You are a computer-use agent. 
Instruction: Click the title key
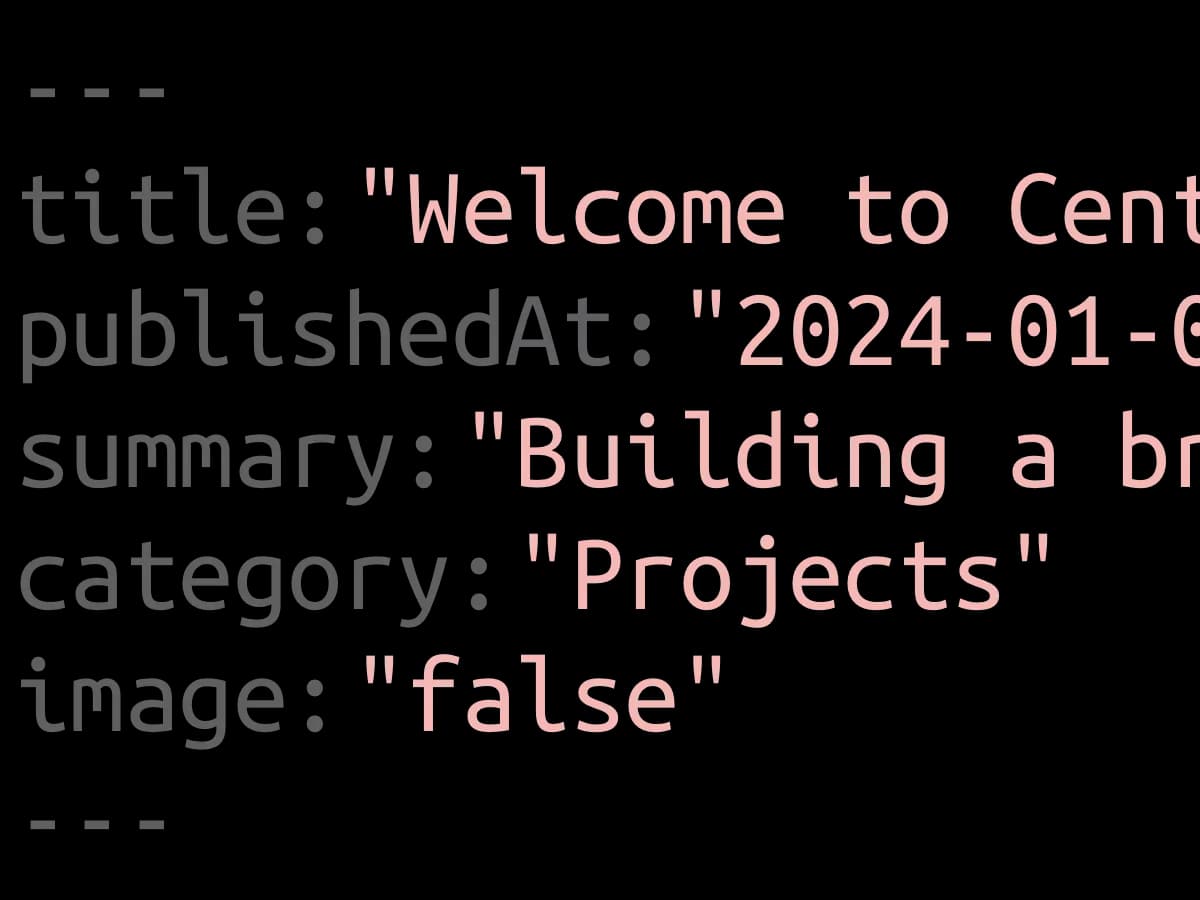click(x=162, y=213)
